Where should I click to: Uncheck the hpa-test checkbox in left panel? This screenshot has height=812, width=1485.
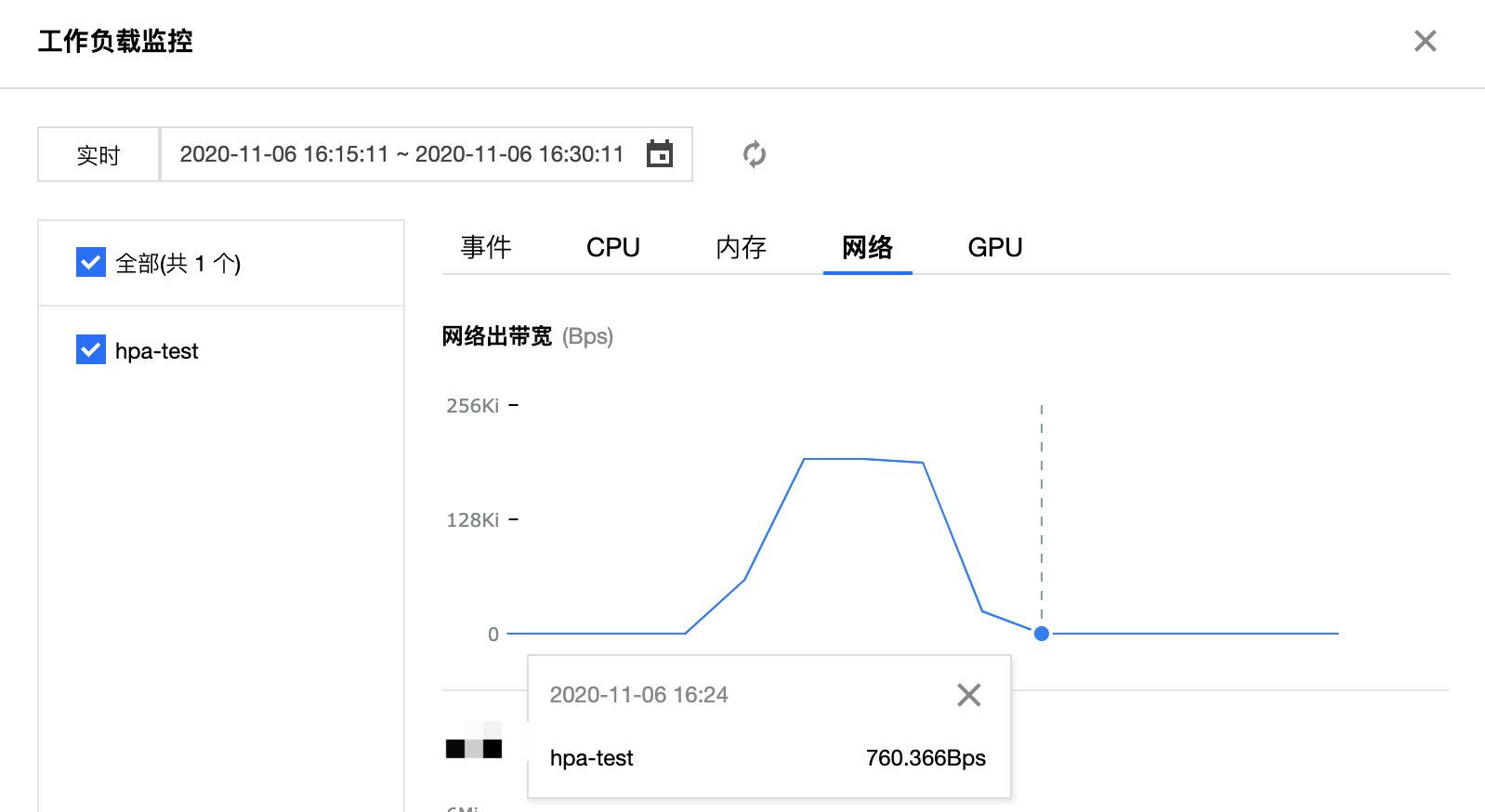tap(91, 350)
